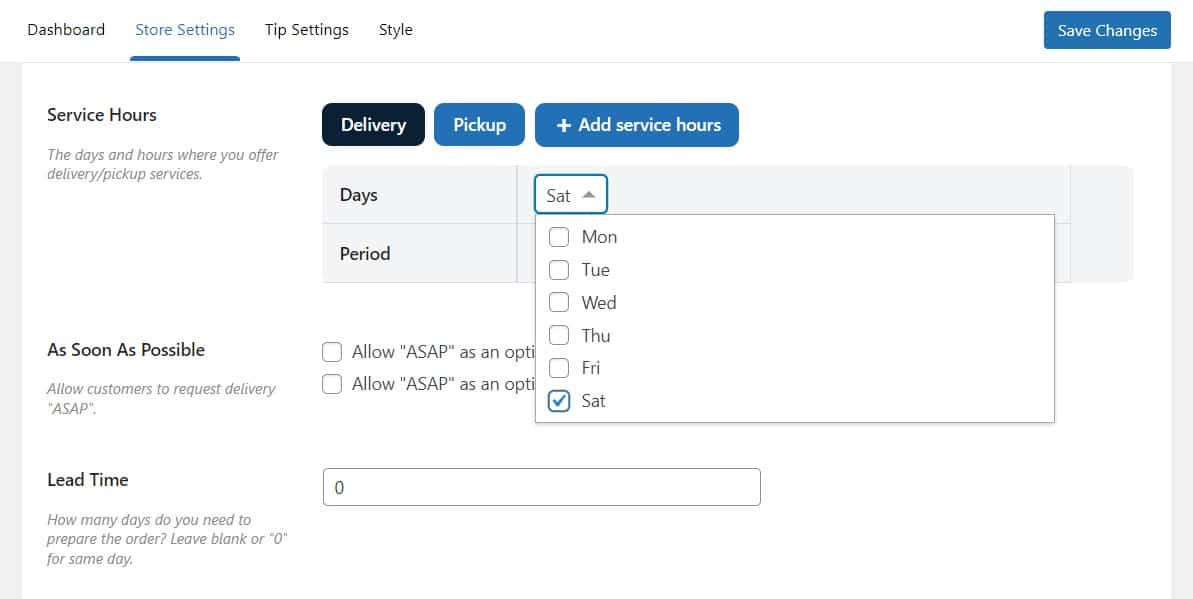Tick the Thu checkbox
The width and height of the screenshot is (1193, 599).
[559, 335]
